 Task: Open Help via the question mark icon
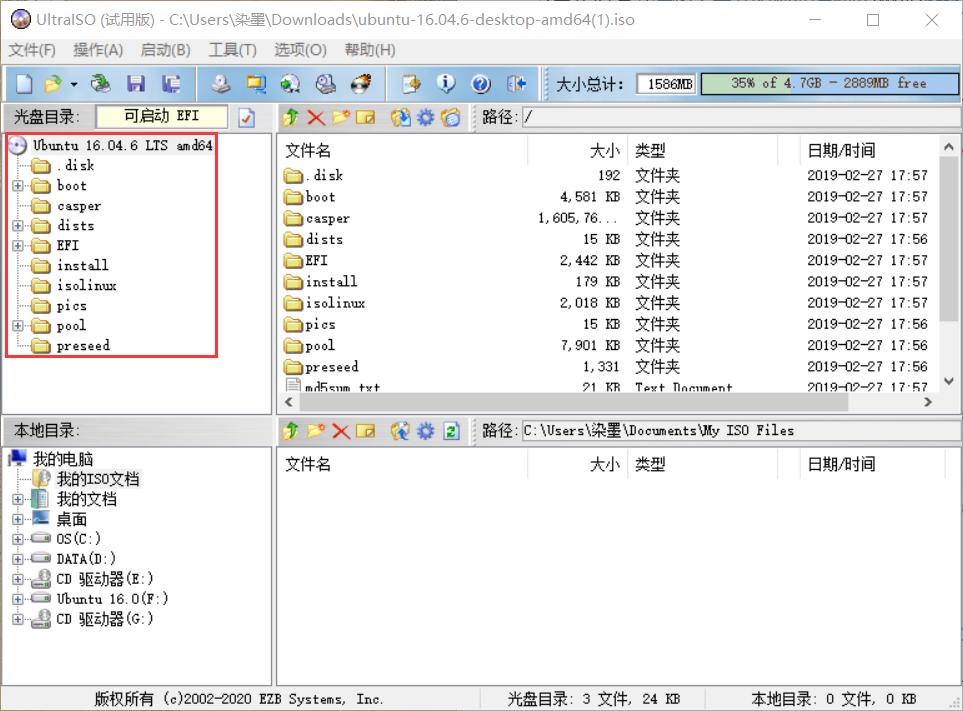(x=481, y=84)
